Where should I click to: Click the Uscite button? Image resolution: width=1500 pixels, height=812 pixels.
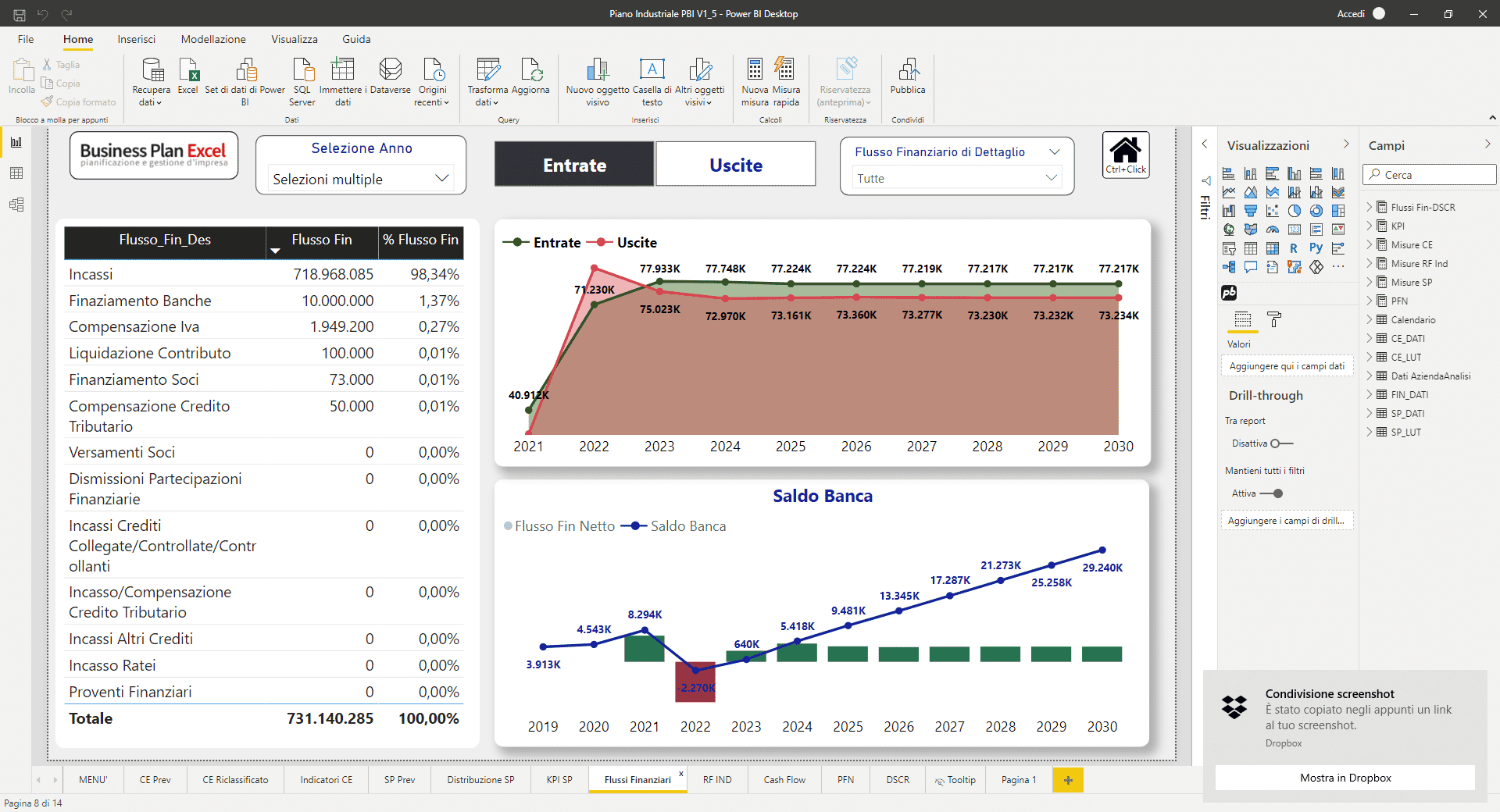[x=735, y=165]
